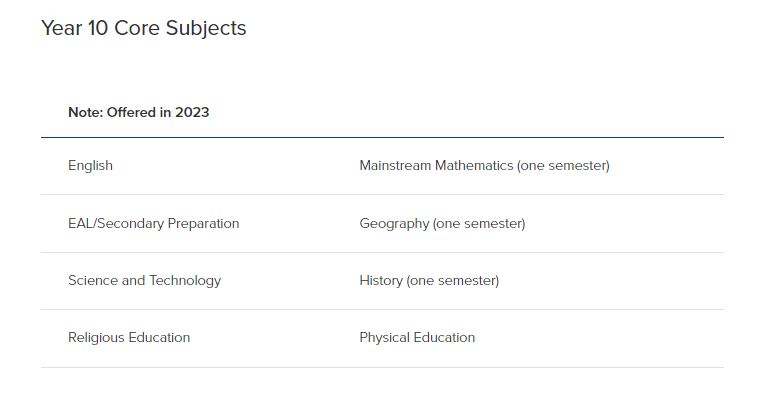Screen dimensions: 777x419
Task: Click '(one semester)' beside Geography
Action: click(479, 223)
